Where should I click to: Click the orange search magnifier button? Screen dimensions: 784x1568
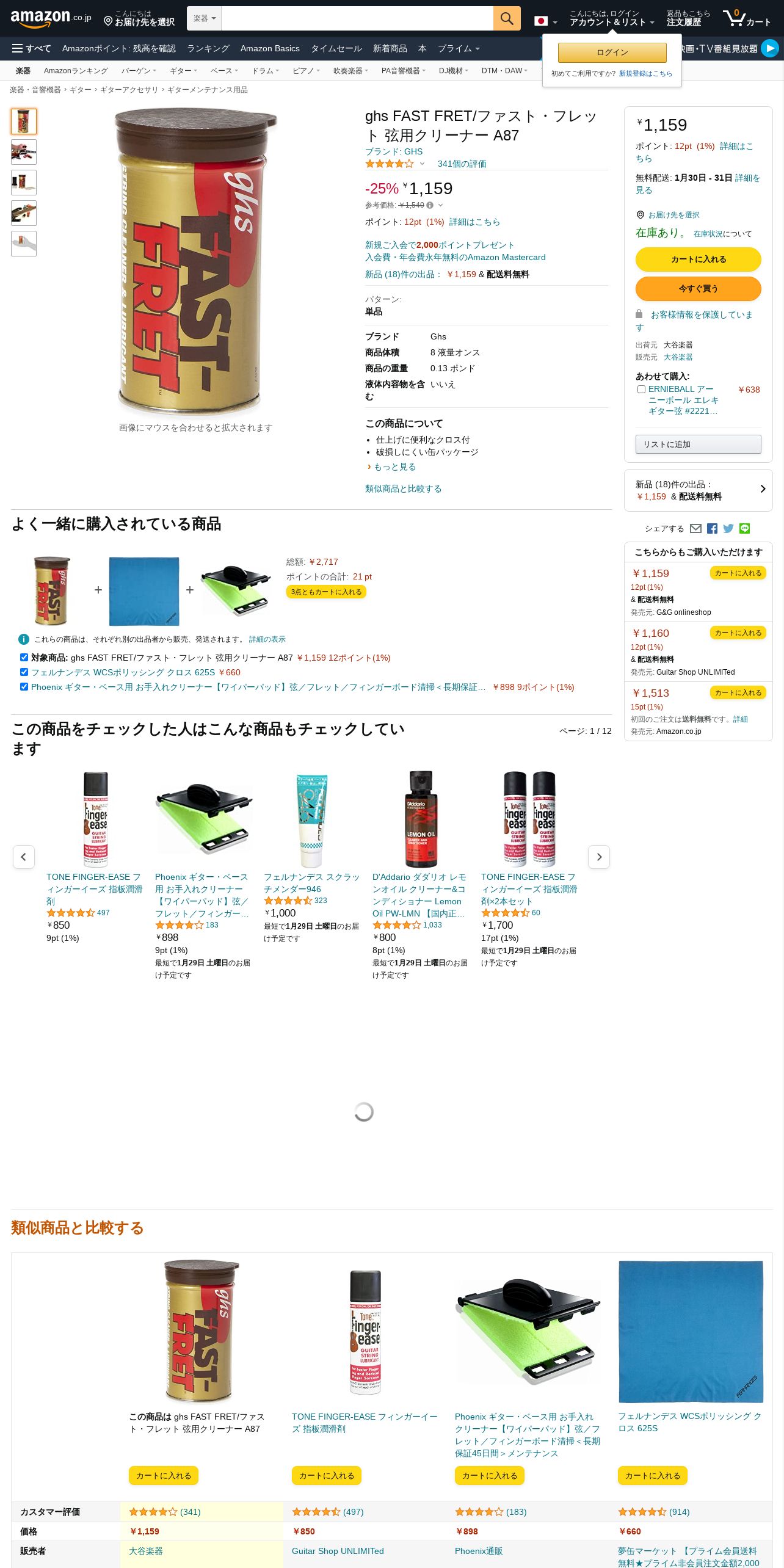[x=507, y=18]
